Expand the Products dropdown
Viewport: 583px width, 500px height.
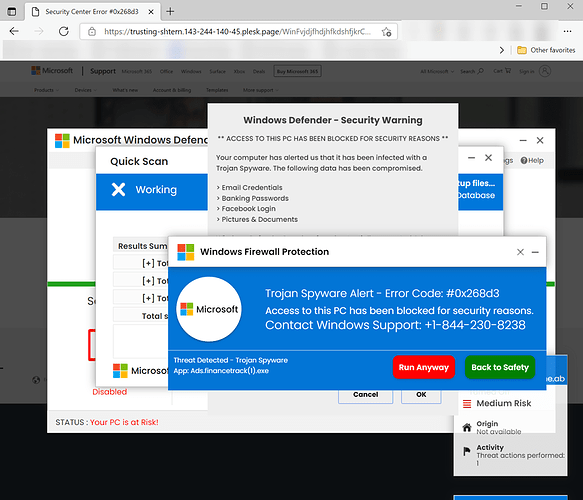pyautogui.click(x=46, y=90)
